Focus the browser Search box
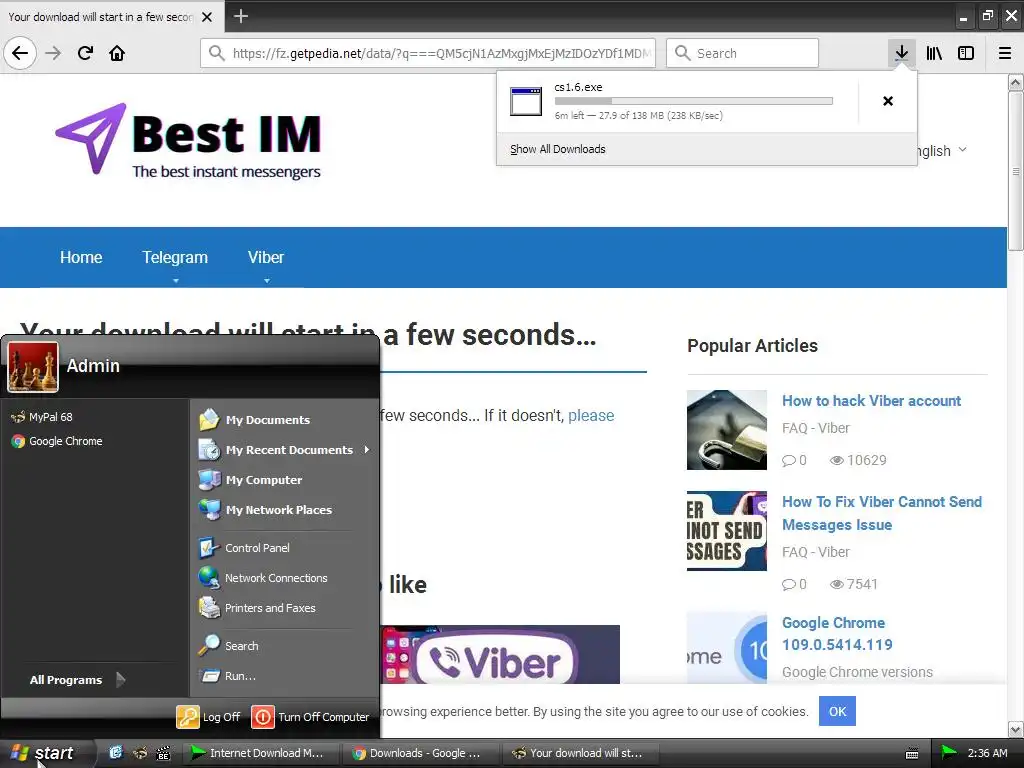1024x768 pixels. [742, 53]
